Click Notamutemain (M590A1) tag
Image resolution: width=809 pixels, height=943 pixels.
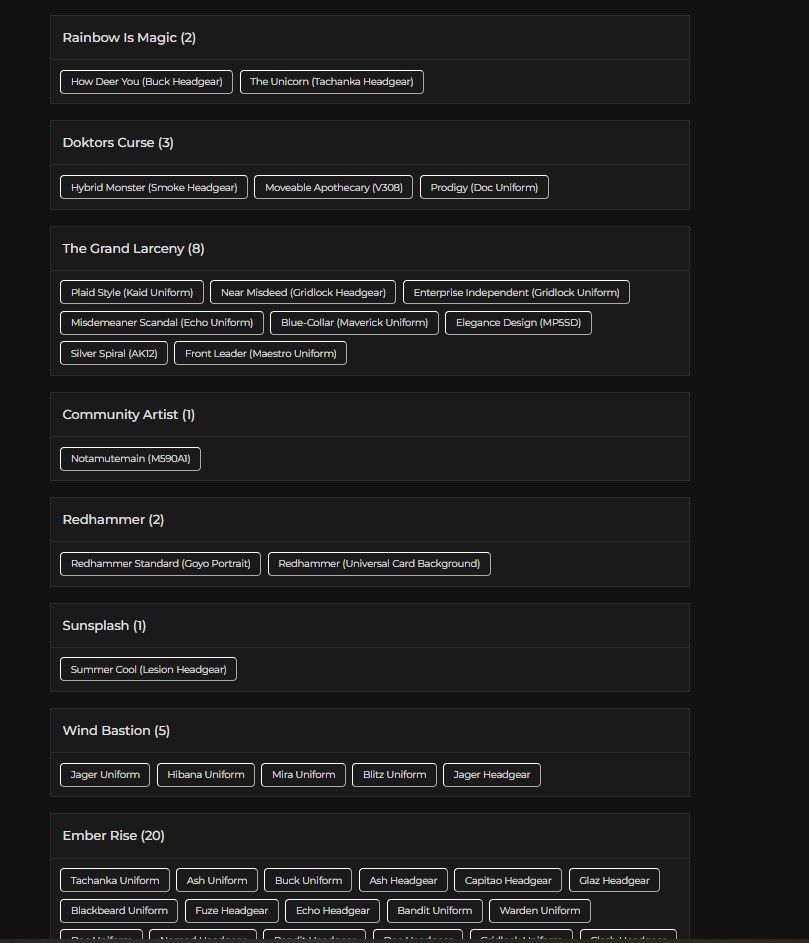131,459
